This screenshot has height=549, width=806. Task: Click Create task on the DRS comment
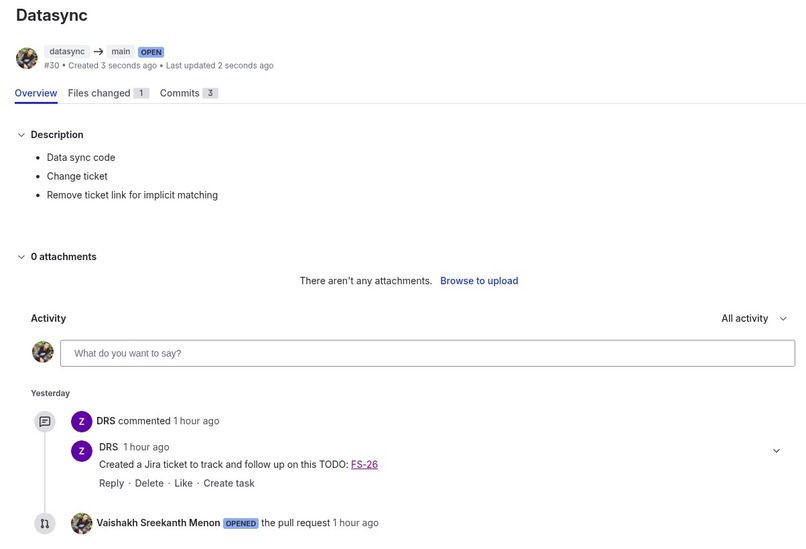(229, 483)
